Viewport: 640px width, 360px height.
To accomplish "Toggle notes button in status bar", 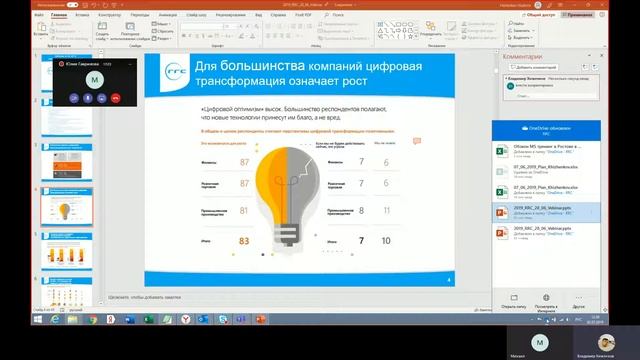I will (x=483, y=310).
